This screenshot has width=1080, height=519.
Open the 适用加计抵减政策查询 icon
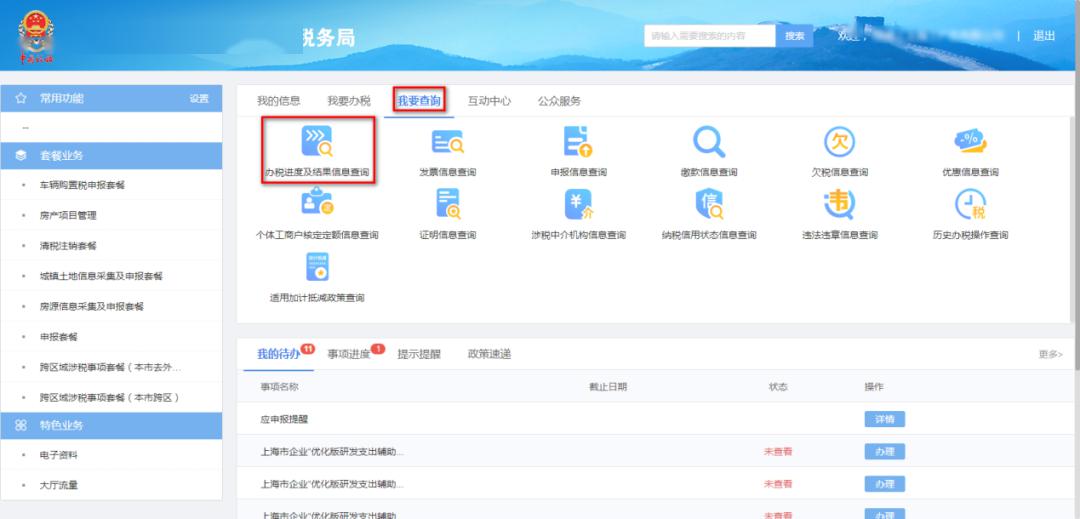click(x=317, y=266)
